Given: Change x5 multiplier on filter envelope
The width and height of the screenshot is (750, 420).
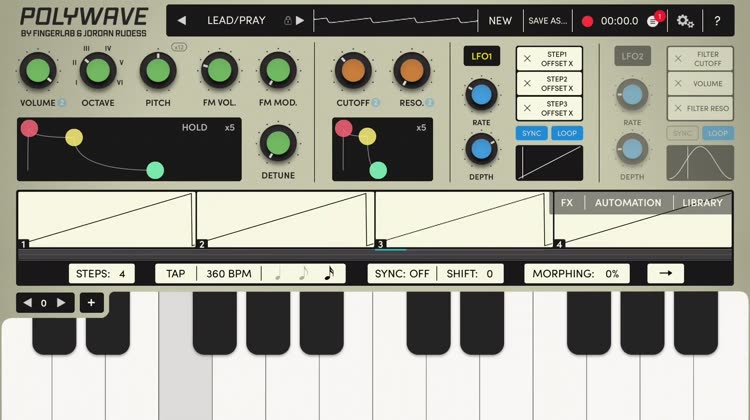Looking at the screenshot, I should (x=421, y=128).
